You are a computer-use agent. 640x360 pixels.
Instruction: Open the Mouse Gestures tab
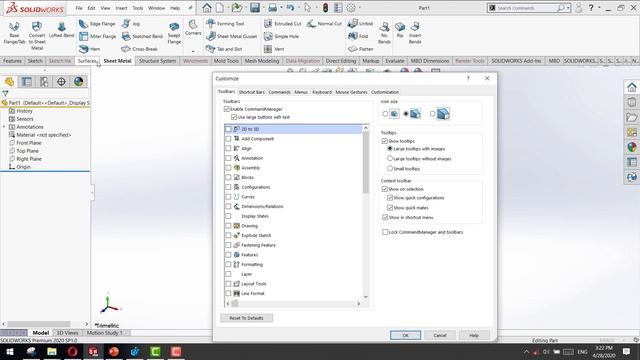click(351, 92)
